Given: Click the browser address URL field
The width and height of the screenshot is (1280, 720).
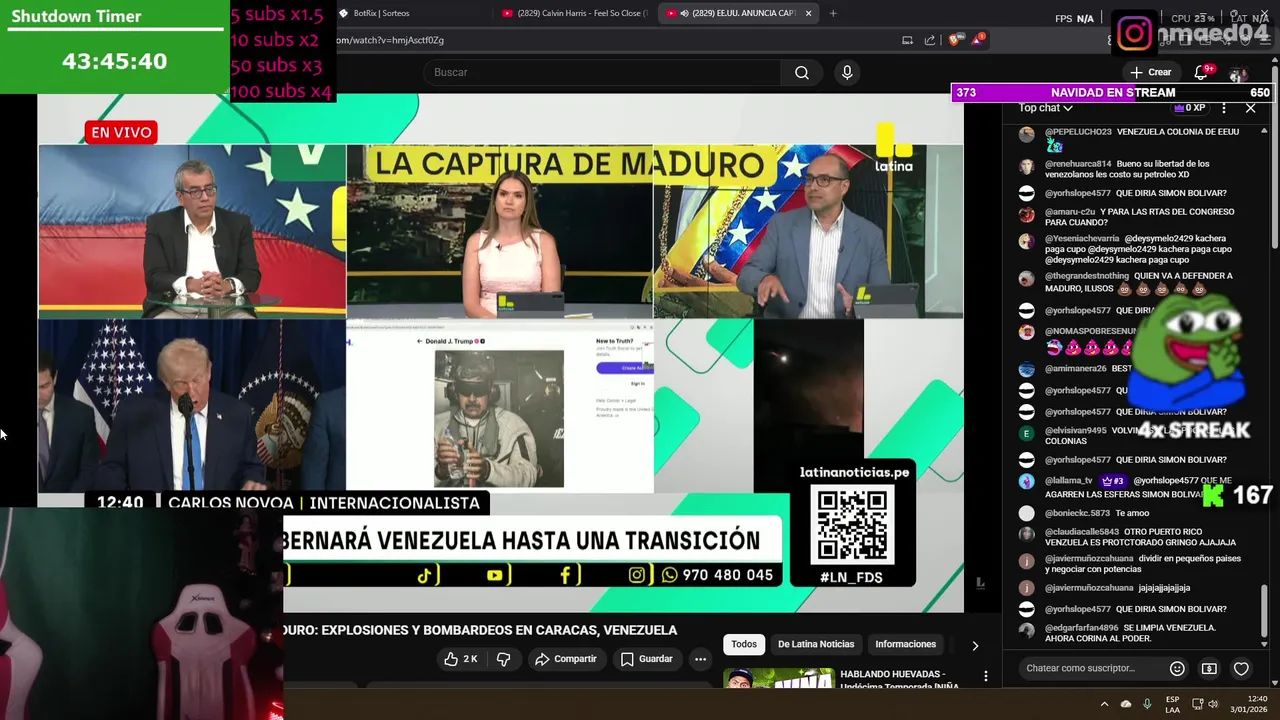Looking at the screenshot, I should coord(610,40).
